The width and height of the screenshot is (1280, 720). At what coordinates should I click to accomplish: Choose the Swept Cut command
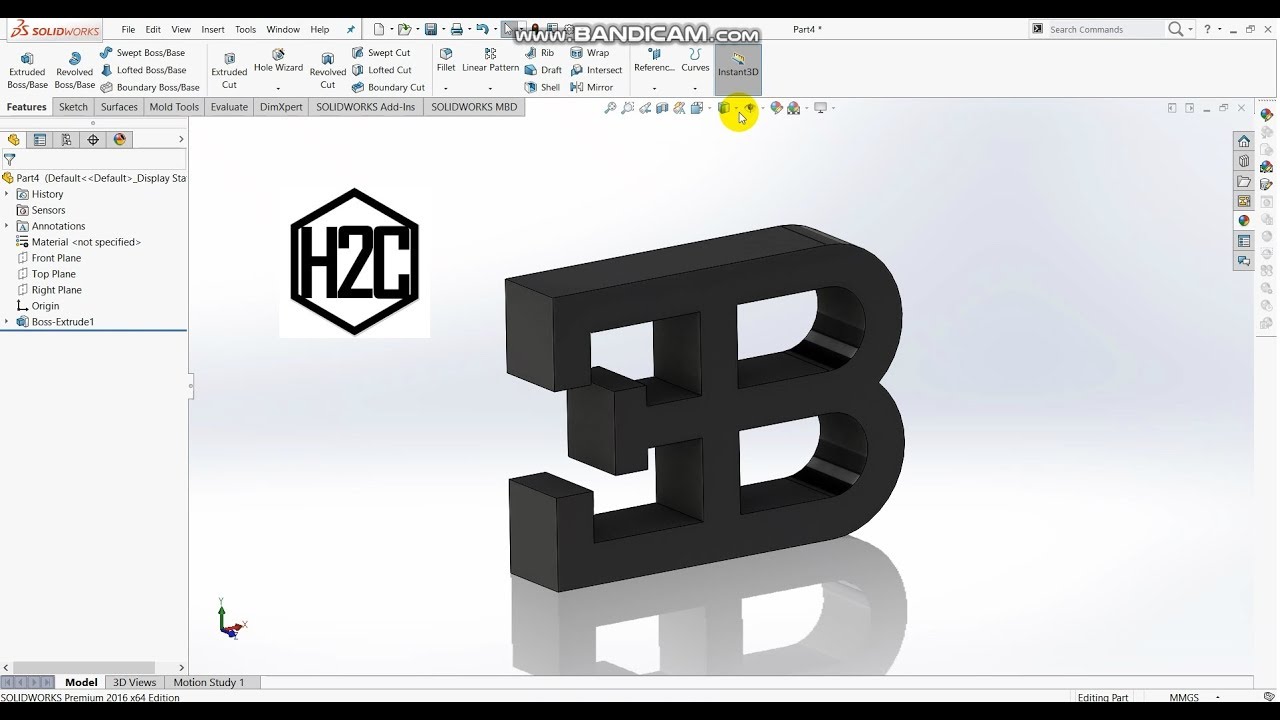pyautogui.click(x=380, y=53)
